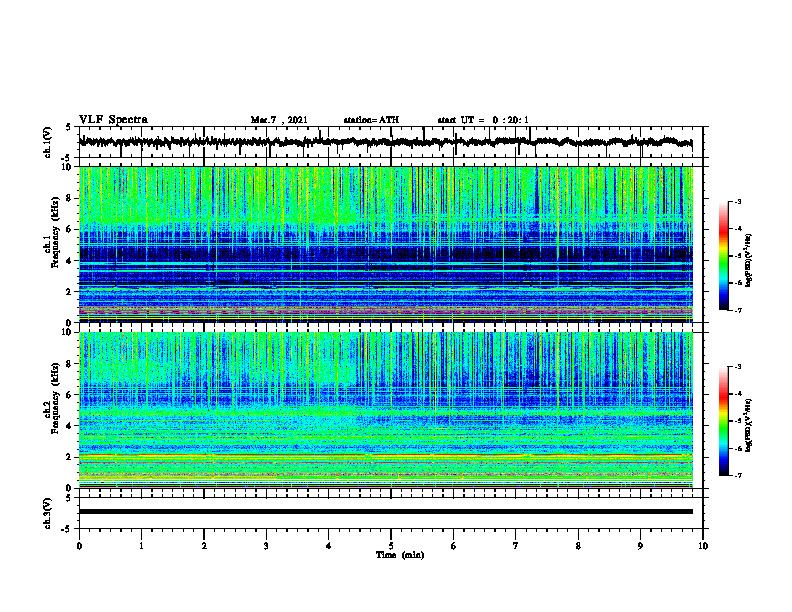The height and width of the screenshot is (612, 792).
Task: Click the Time axis tick label 4
Action: tap(329, 546)
